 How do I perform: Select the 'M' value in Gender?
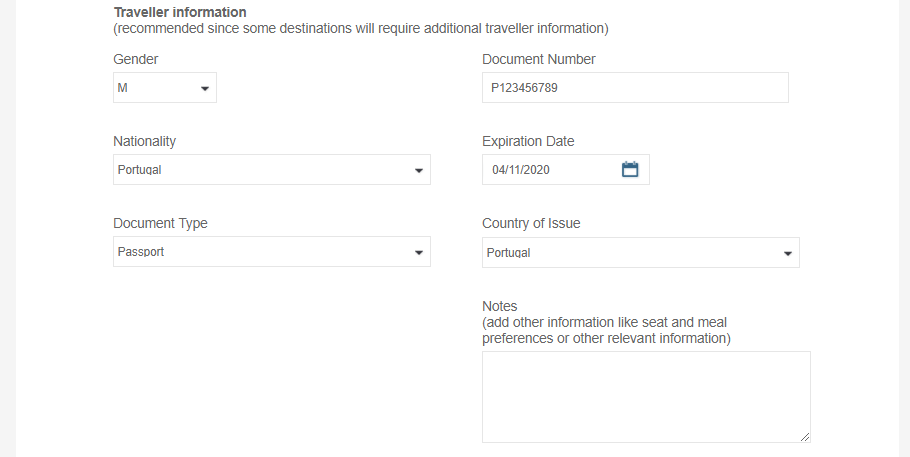click(x=123, y=88)
